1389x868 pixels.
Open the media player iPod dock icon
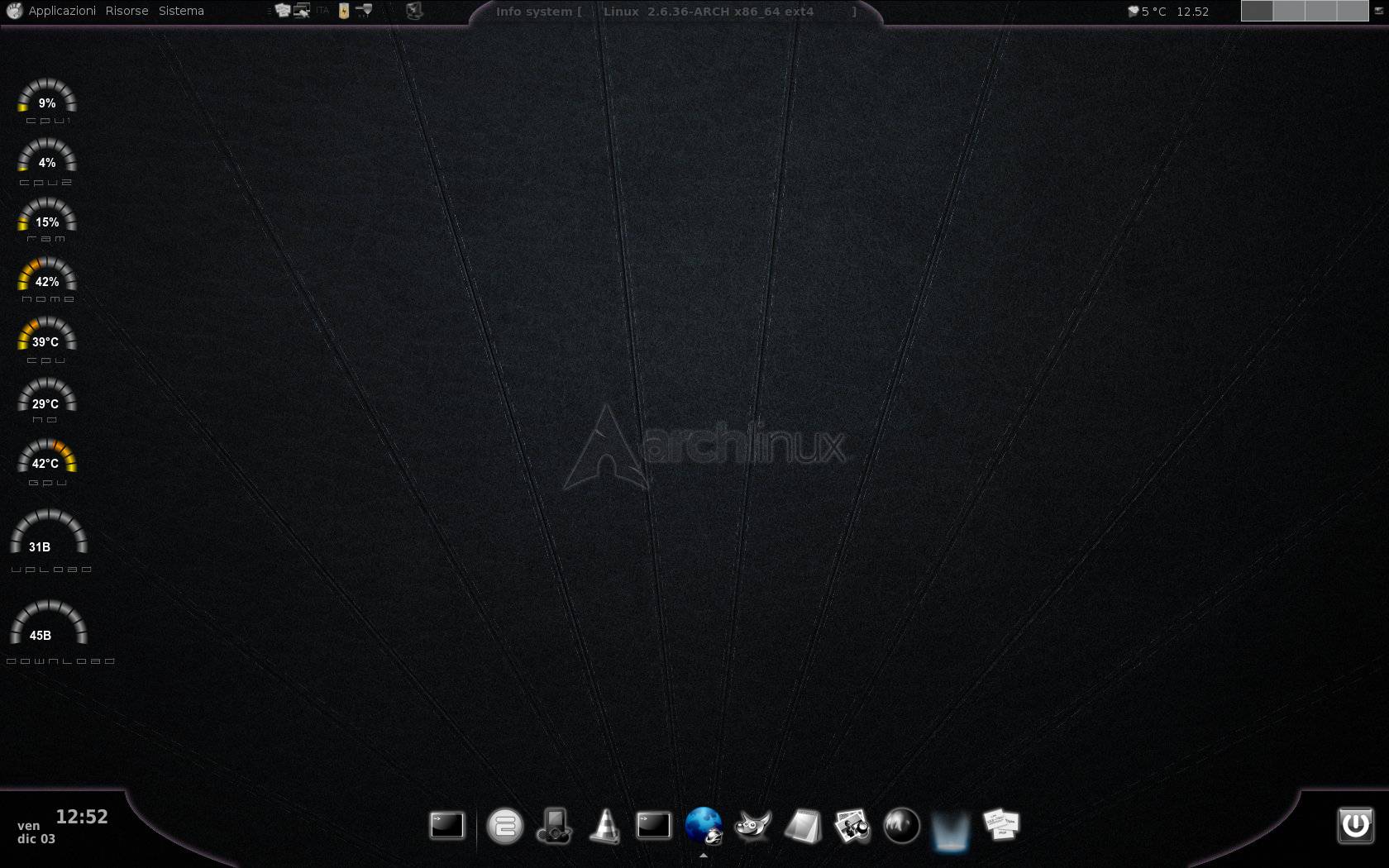(555, 825)
